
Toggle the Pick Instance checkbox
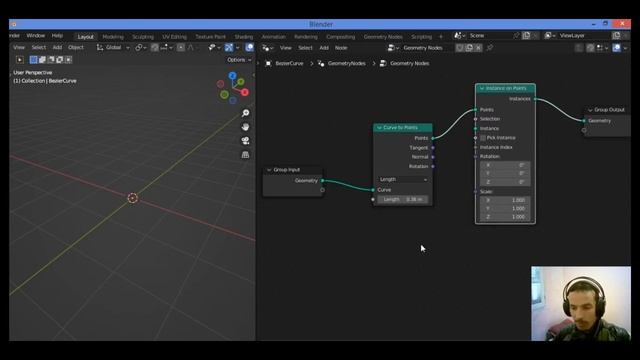pos(483,138)
